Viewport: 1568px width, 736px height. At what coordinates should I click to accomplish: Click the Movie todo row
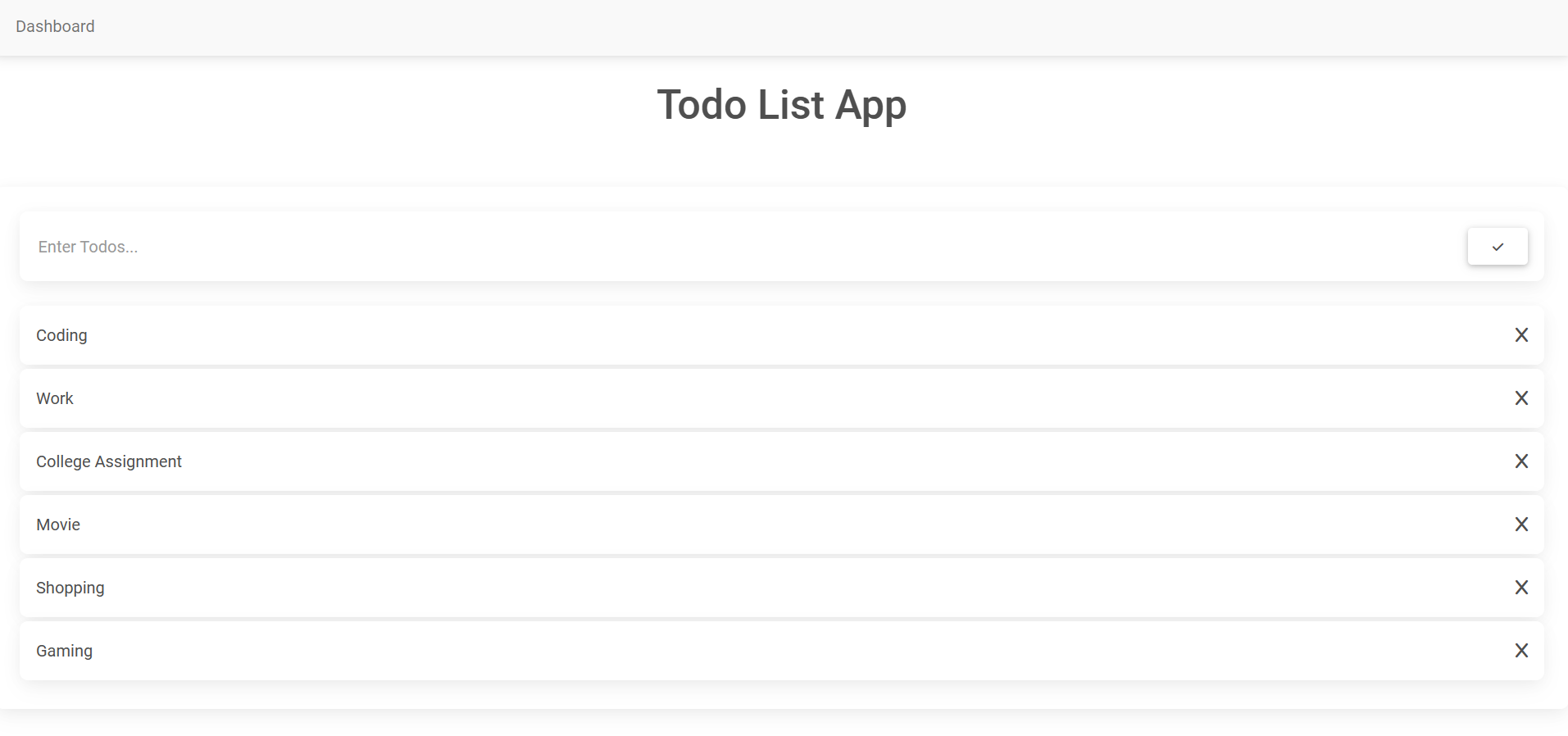pos(57,525)
